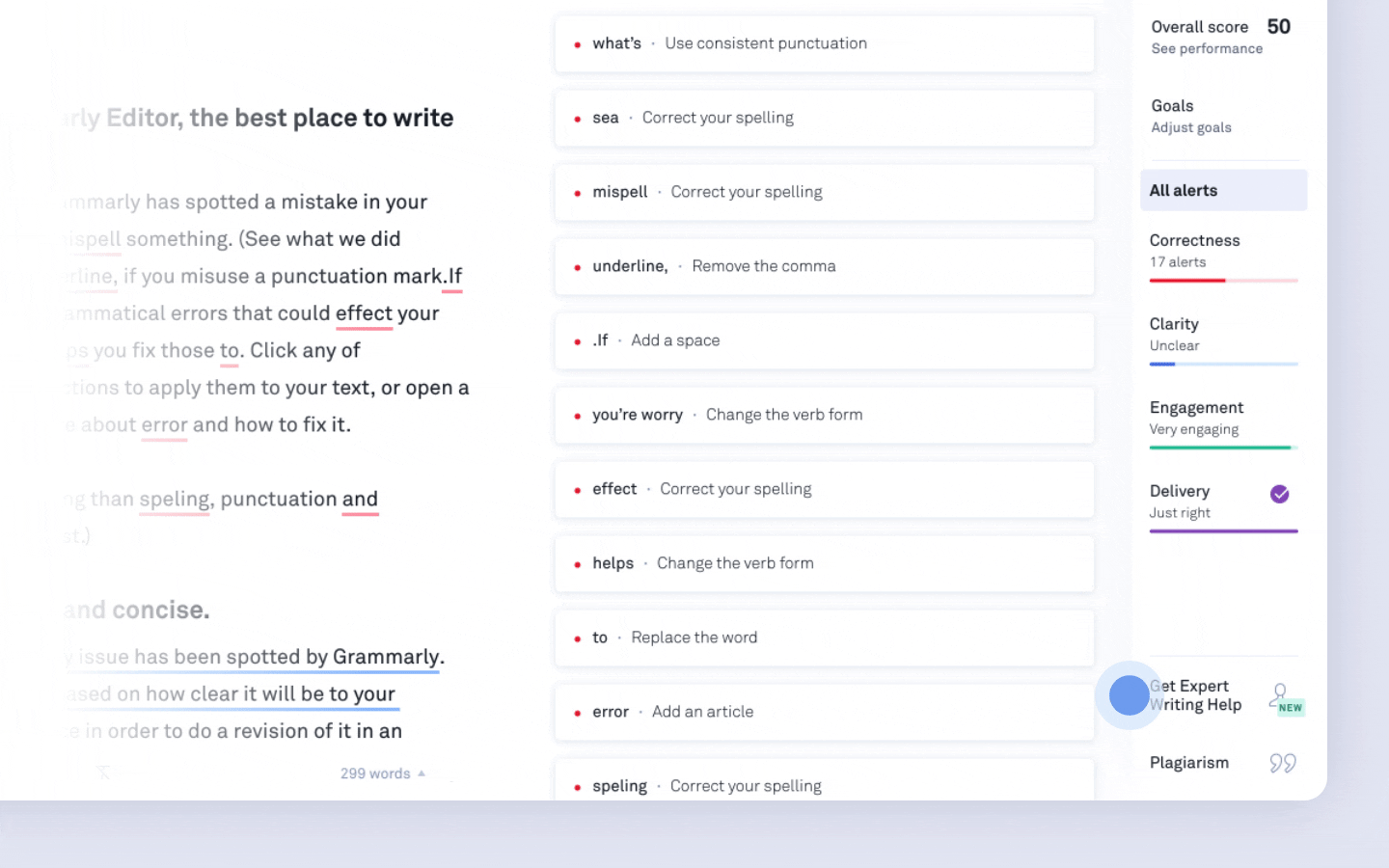
Task: Click the red Correctness progress bar
Action: [x=1187, y=281]
